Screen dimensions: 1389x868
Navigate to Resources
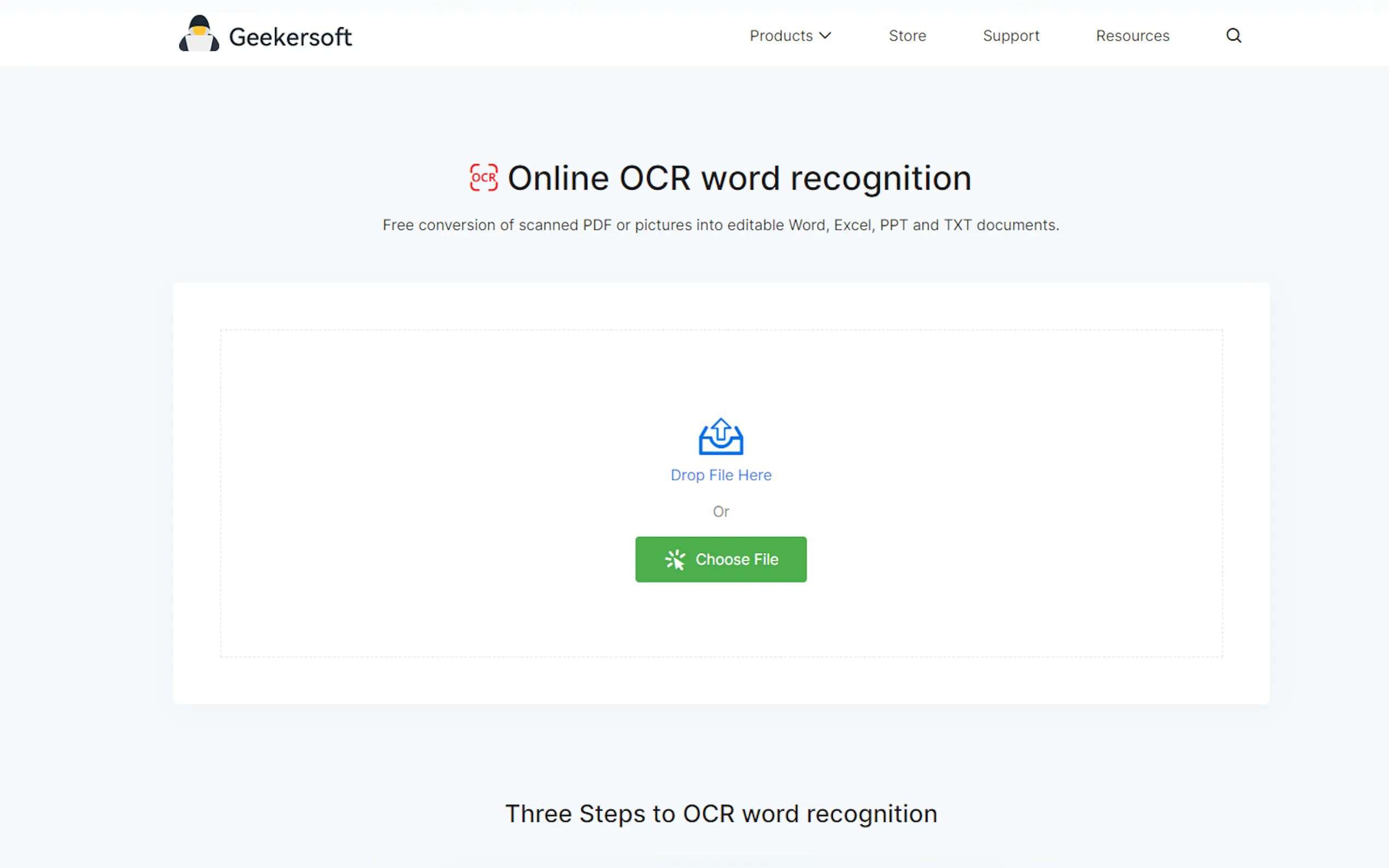point(1133,36)
